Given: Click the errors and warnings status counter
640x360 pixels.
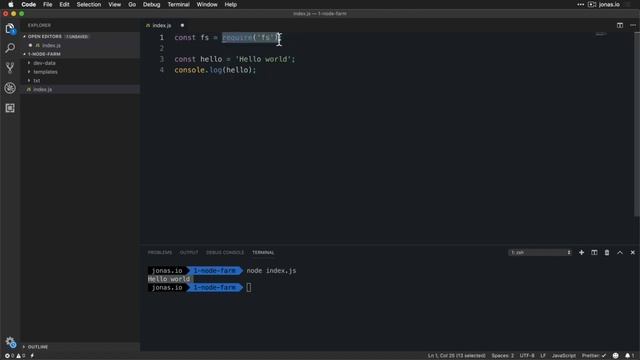Looking at the screenshot, I should (15, 356).
